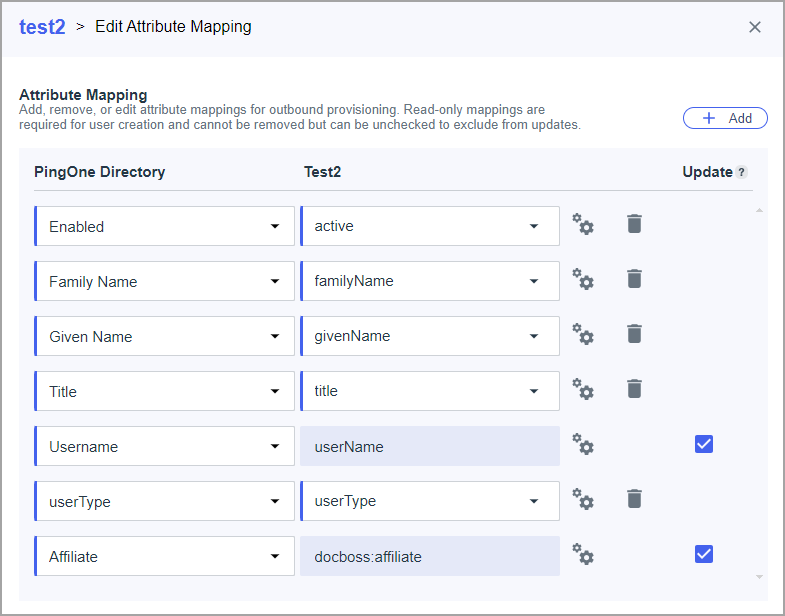
Task: Click the read-only docboss:affiliate field
Action: [x=430, y=556]
